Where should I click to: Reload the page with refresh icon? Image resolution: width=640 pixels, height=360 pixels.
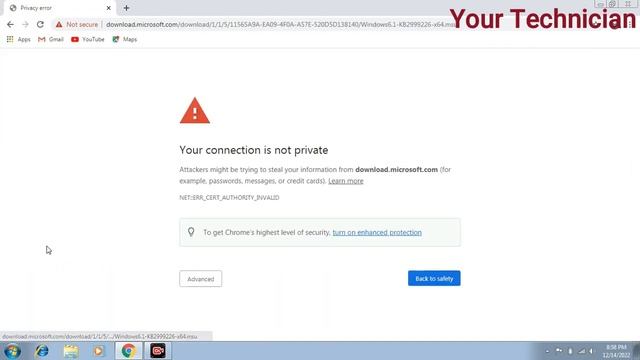click(x=40, y=24)
